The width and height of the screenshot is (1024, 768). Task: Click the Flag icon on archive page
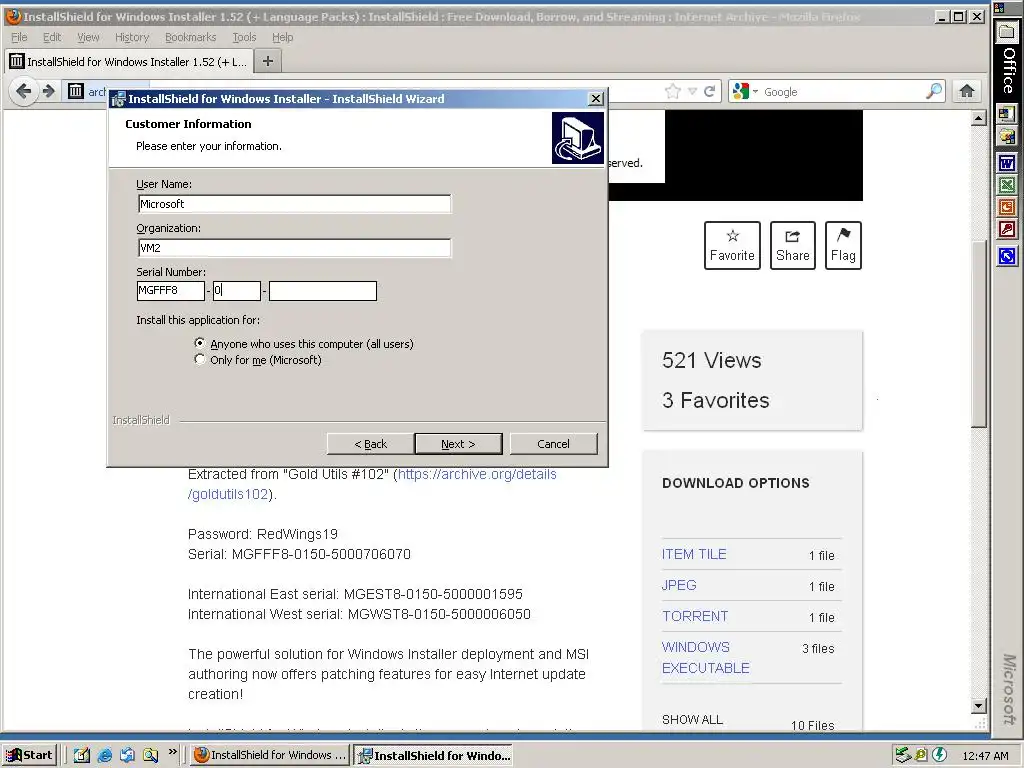coord(843,245)
